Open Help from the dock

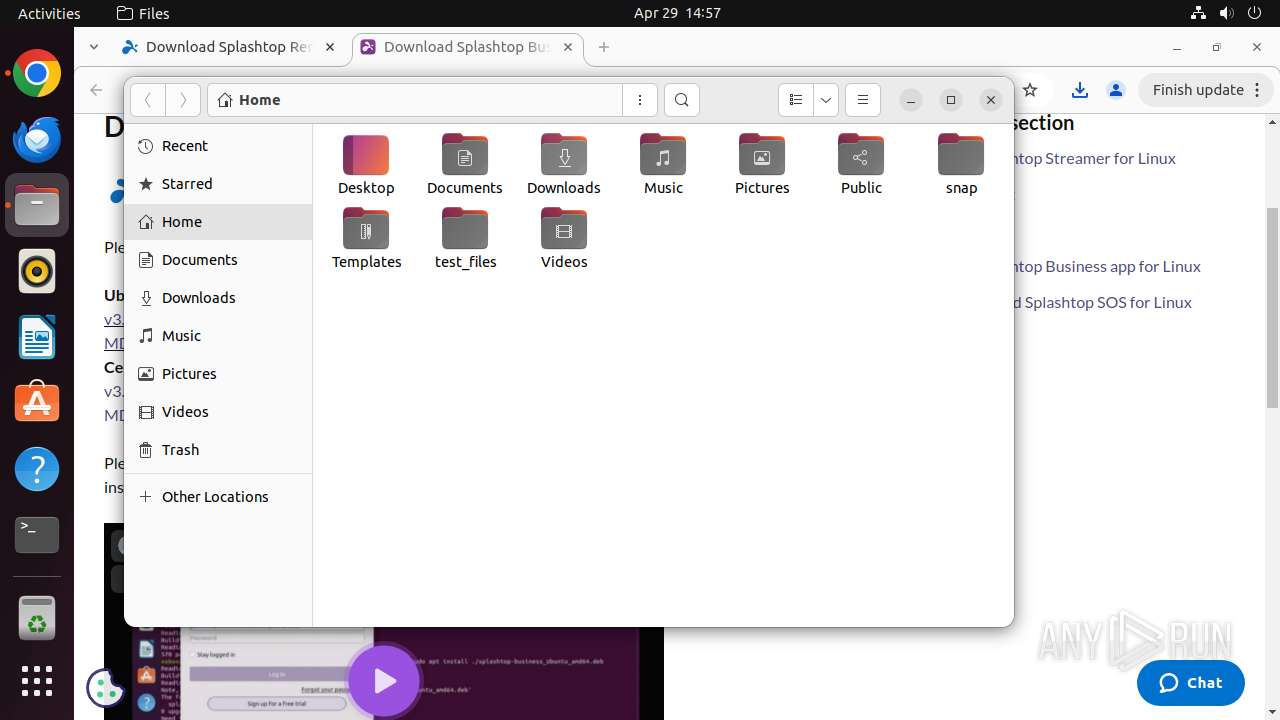(x=37, y=469)
